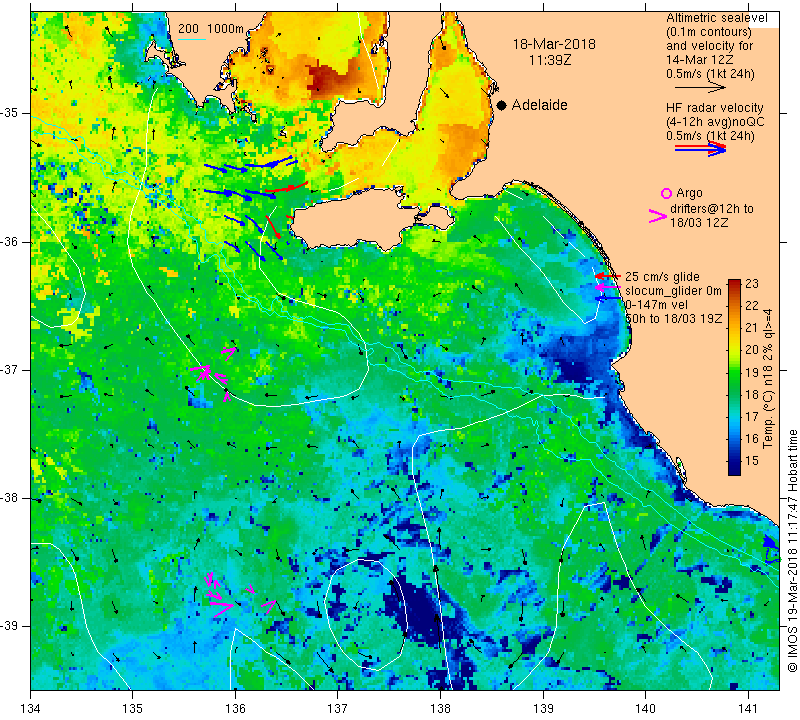800x720 pixels.
Task: Click the red-blue HF radar legend arrow
Action: [x=700, y=148]
